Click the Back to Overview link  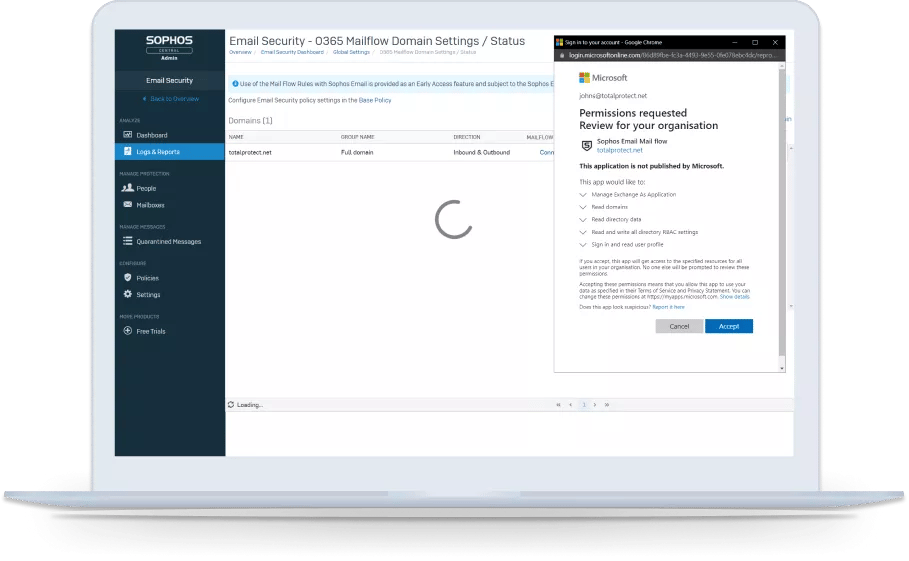pos(174,99)
